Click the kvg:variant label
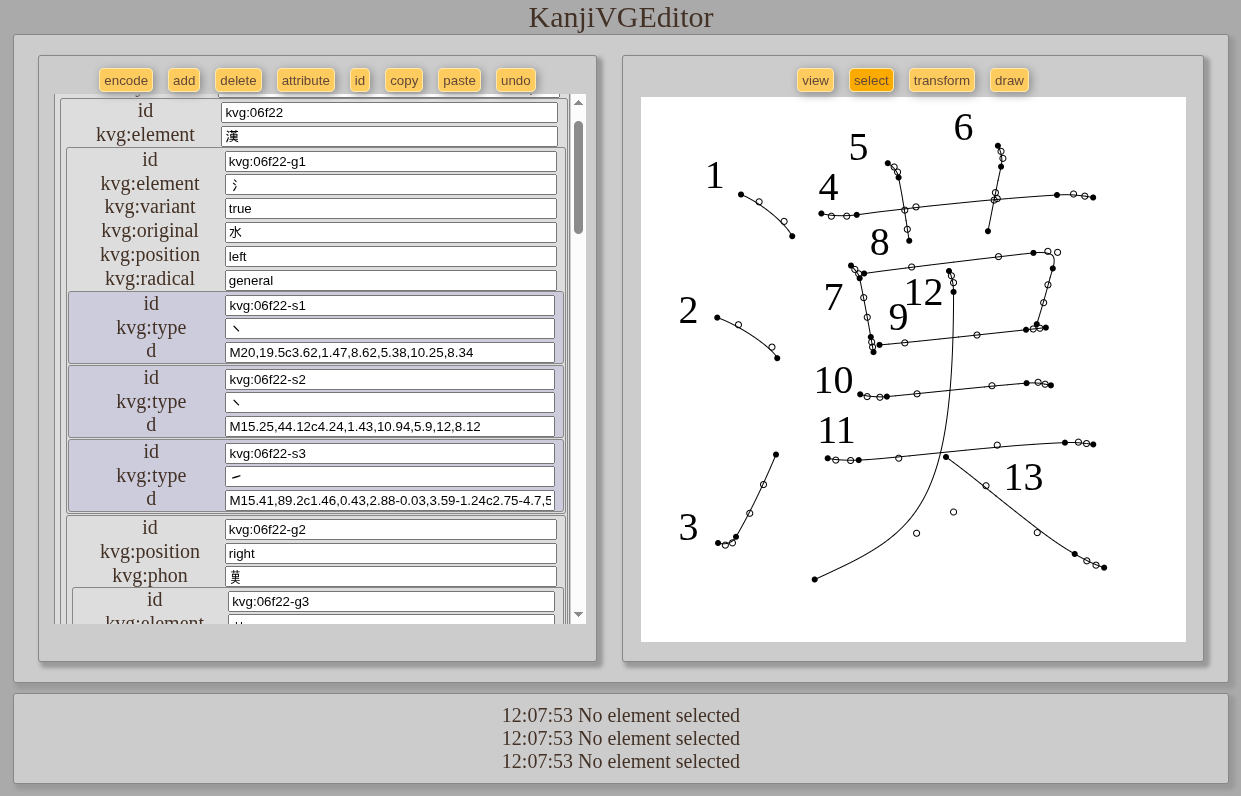The width and height of the screenshot is (1241, 796). coord(150,207)
